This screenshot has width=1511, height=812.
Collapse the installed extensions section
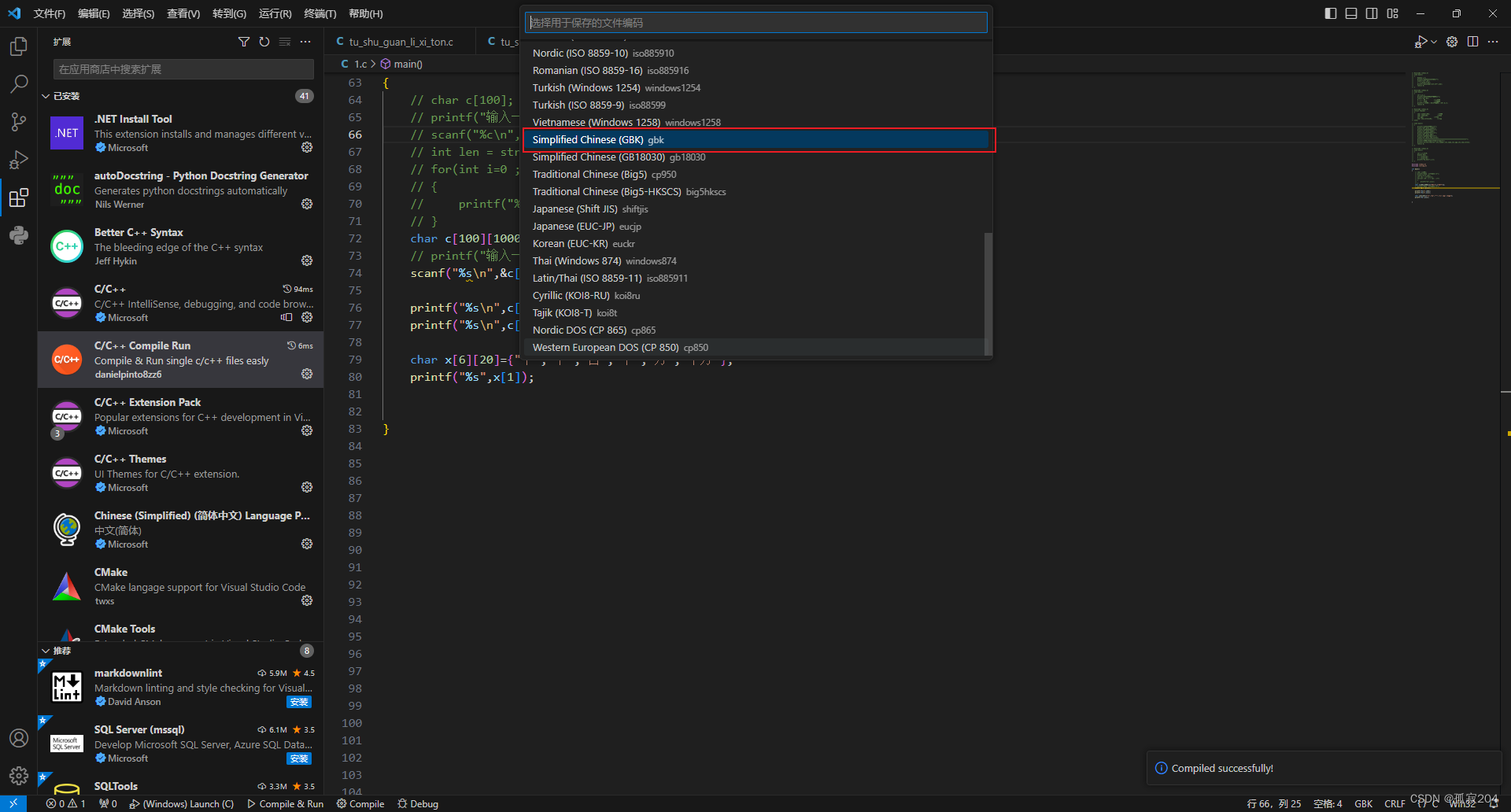(x=46, y=96)
